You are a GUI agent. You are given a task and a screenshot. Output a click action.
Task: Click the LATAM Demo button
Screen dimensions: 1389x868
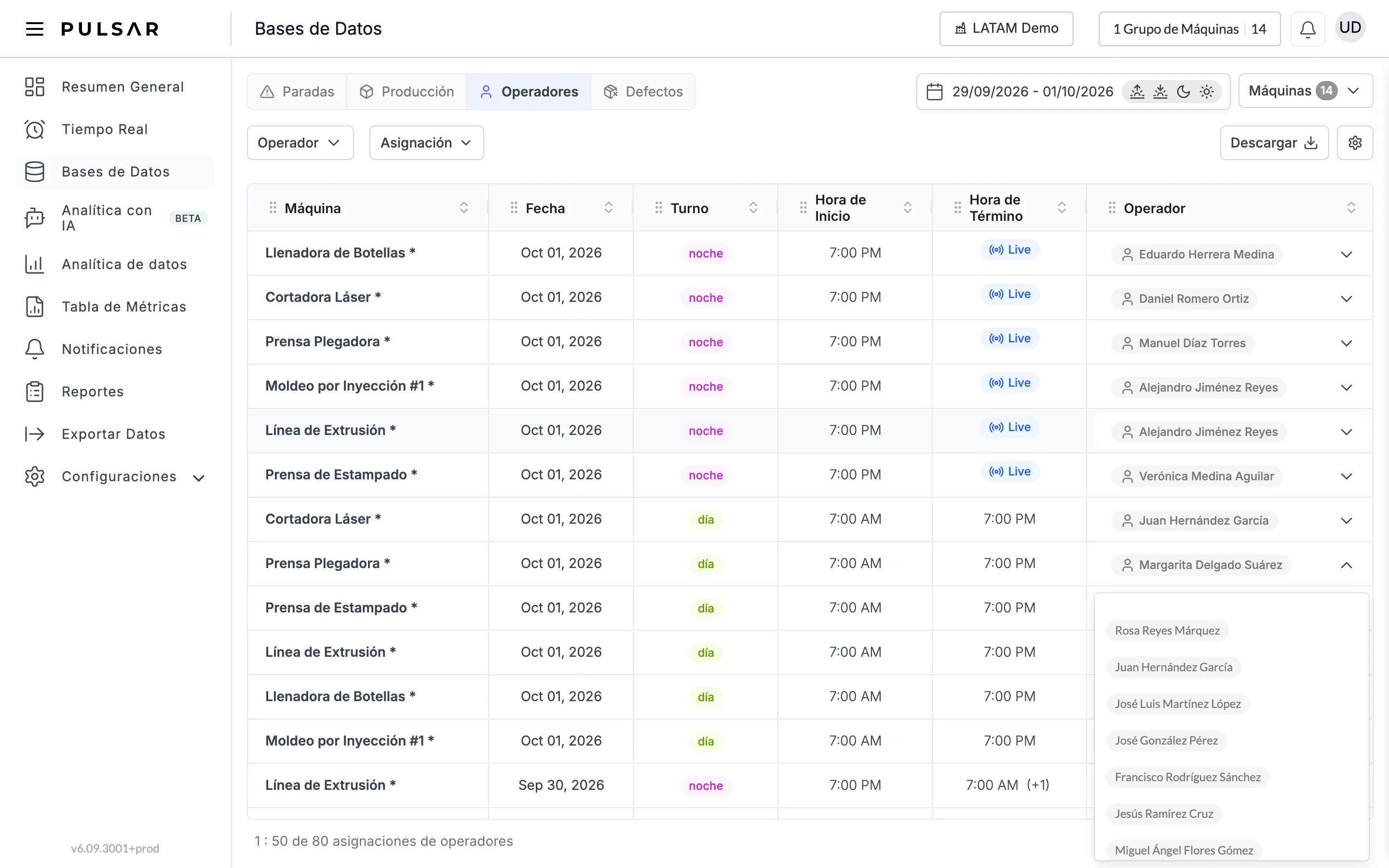click(x=1006, y=29)
